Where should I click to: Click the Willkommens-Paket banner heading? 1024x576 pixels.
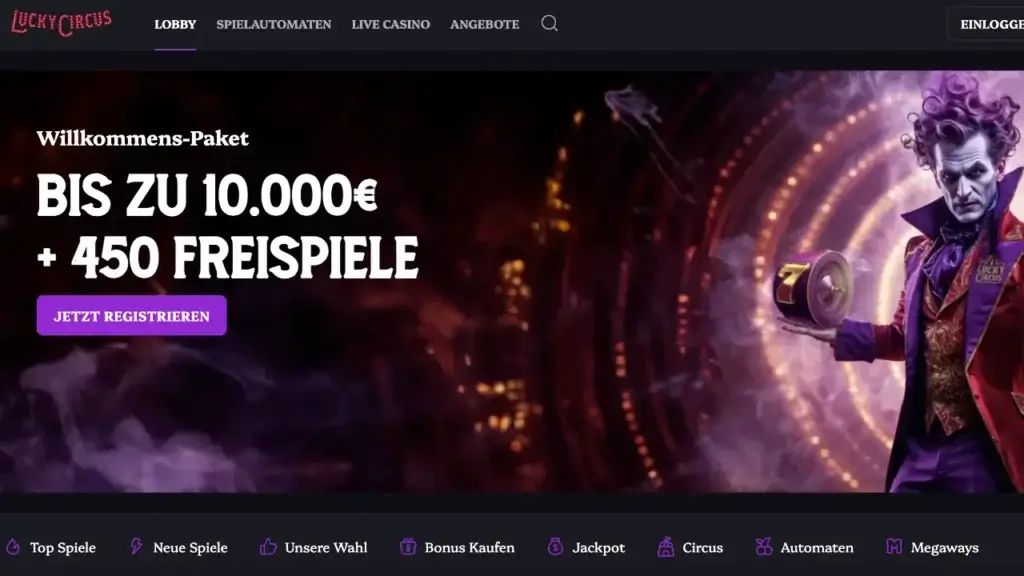(142, 138)
